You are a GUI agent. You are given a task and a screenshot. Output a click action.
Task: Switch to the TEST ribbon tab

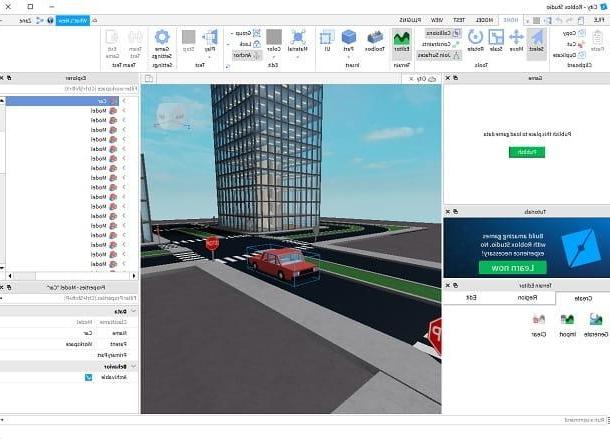coord(459,20)
